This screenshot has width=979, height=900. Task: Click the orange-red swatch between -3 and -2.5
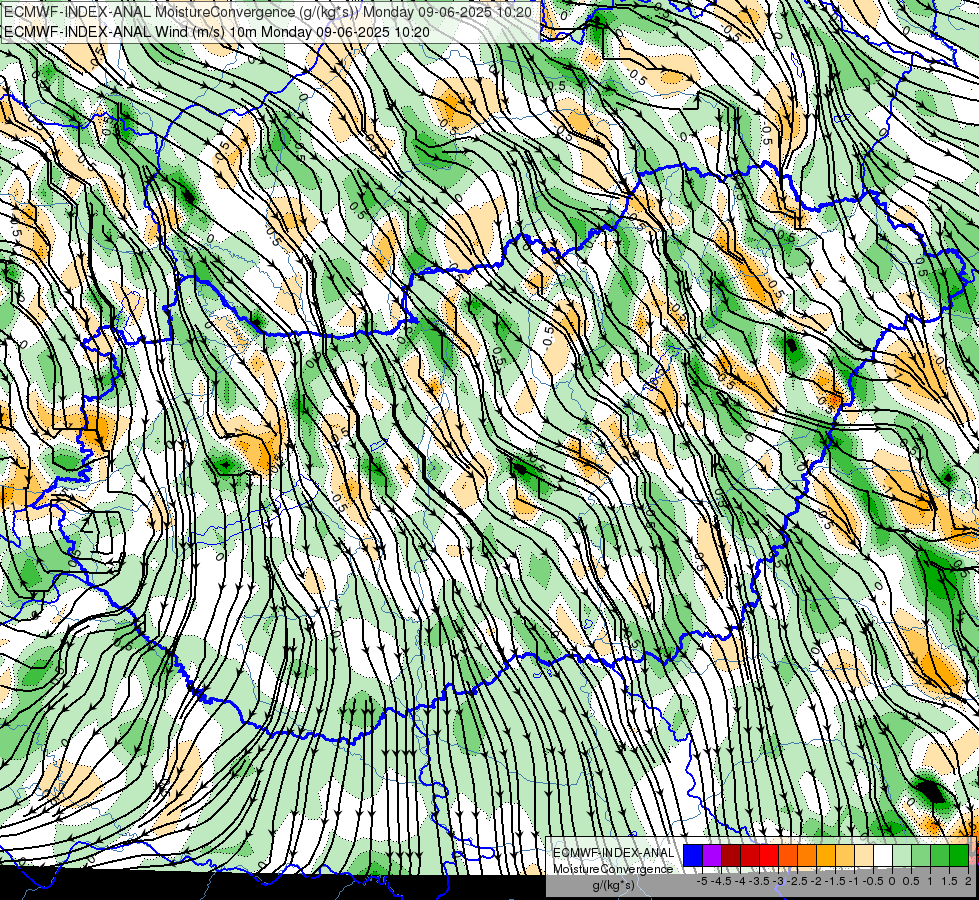[x=788, y=855]
